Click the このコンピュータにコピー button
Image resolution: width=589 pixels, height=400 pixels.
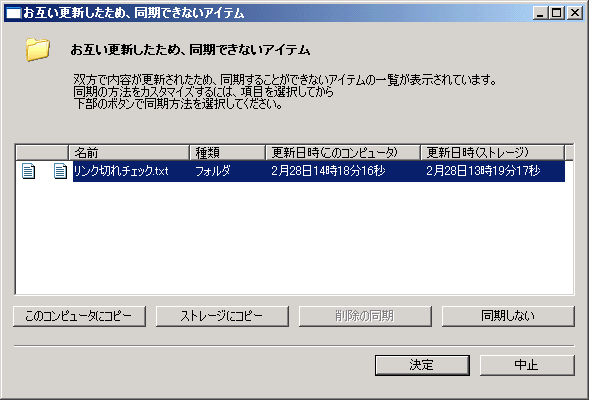pyautogui.click(x=79, y=316)
